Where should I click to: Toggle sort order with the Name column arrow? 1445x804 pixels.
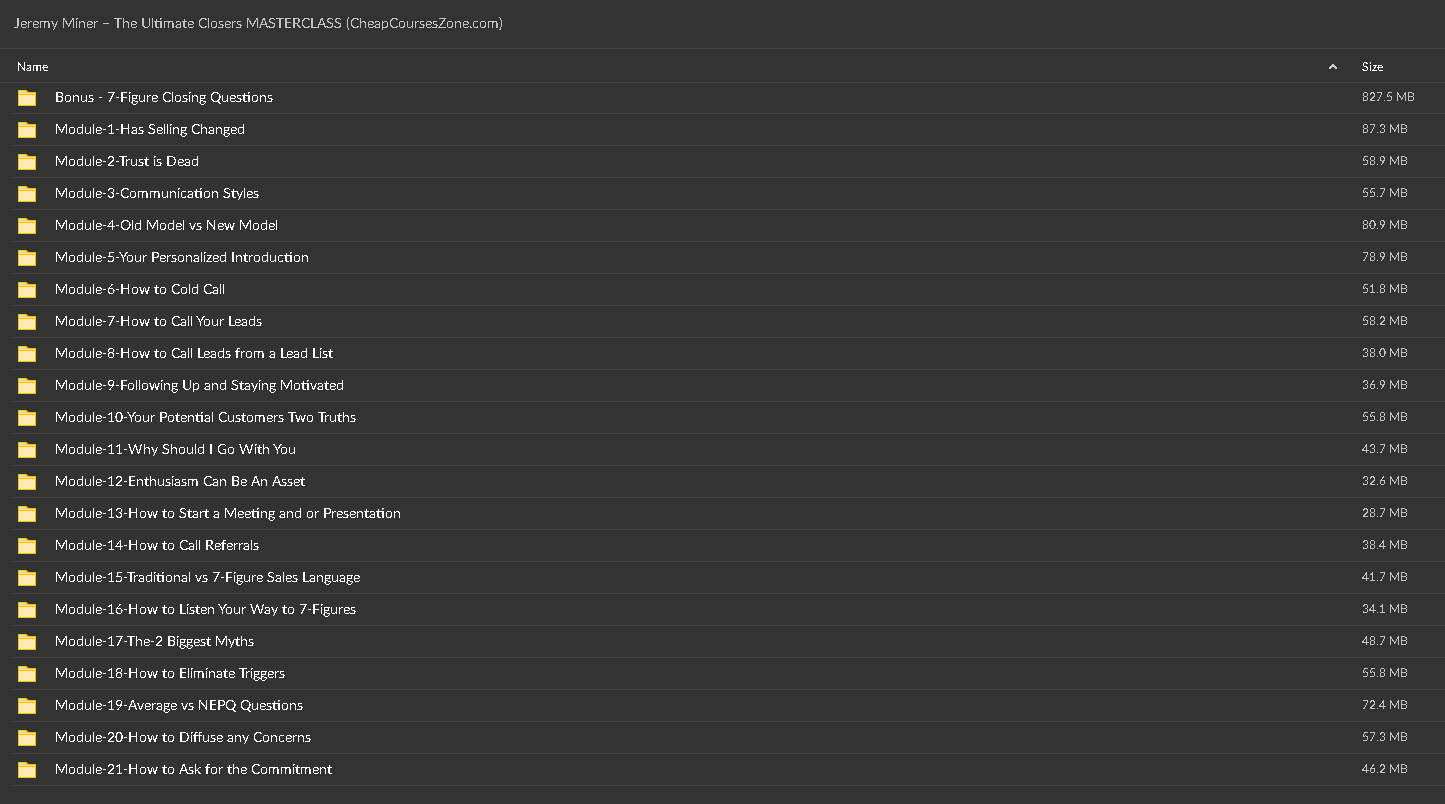click(1332, 67)
